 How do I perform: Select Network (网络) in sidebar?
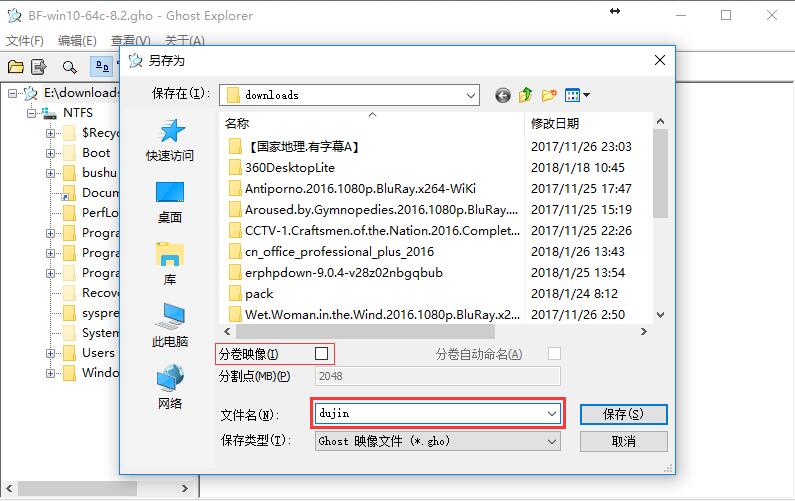[170, 388]
